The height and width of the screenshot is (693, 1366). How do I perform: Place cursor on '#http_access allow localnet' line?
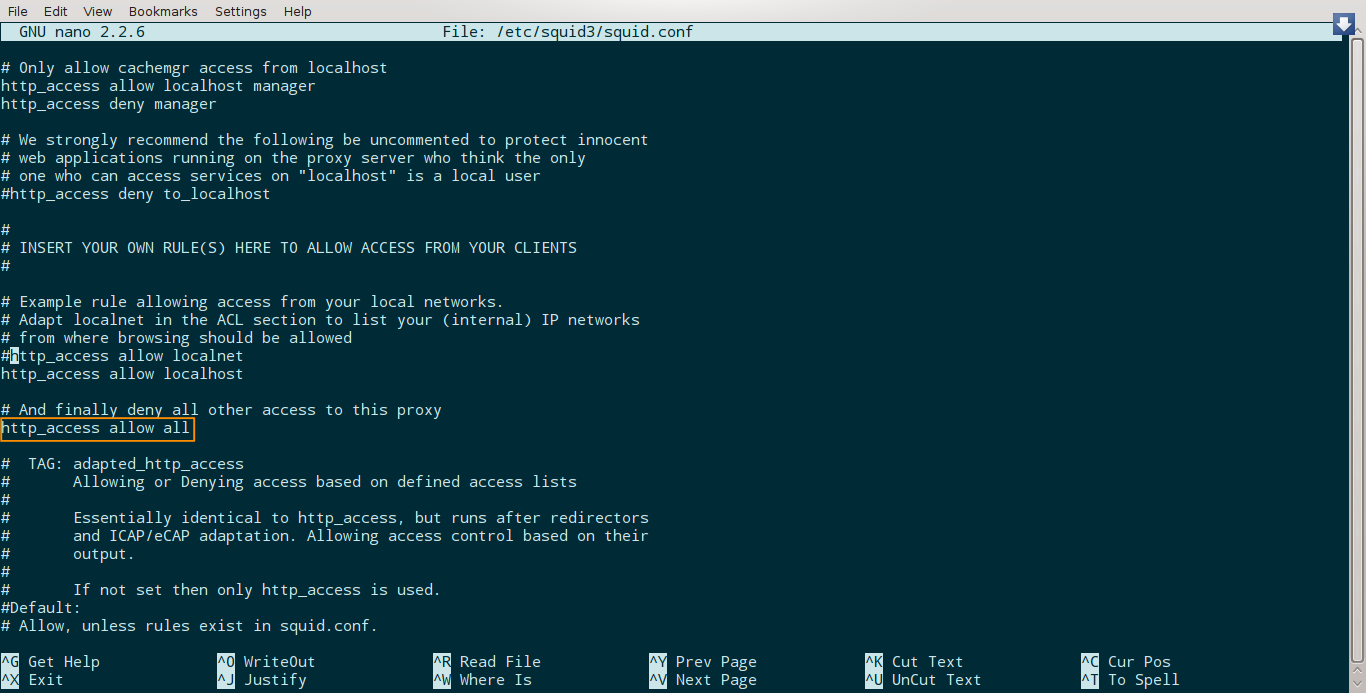122,356
